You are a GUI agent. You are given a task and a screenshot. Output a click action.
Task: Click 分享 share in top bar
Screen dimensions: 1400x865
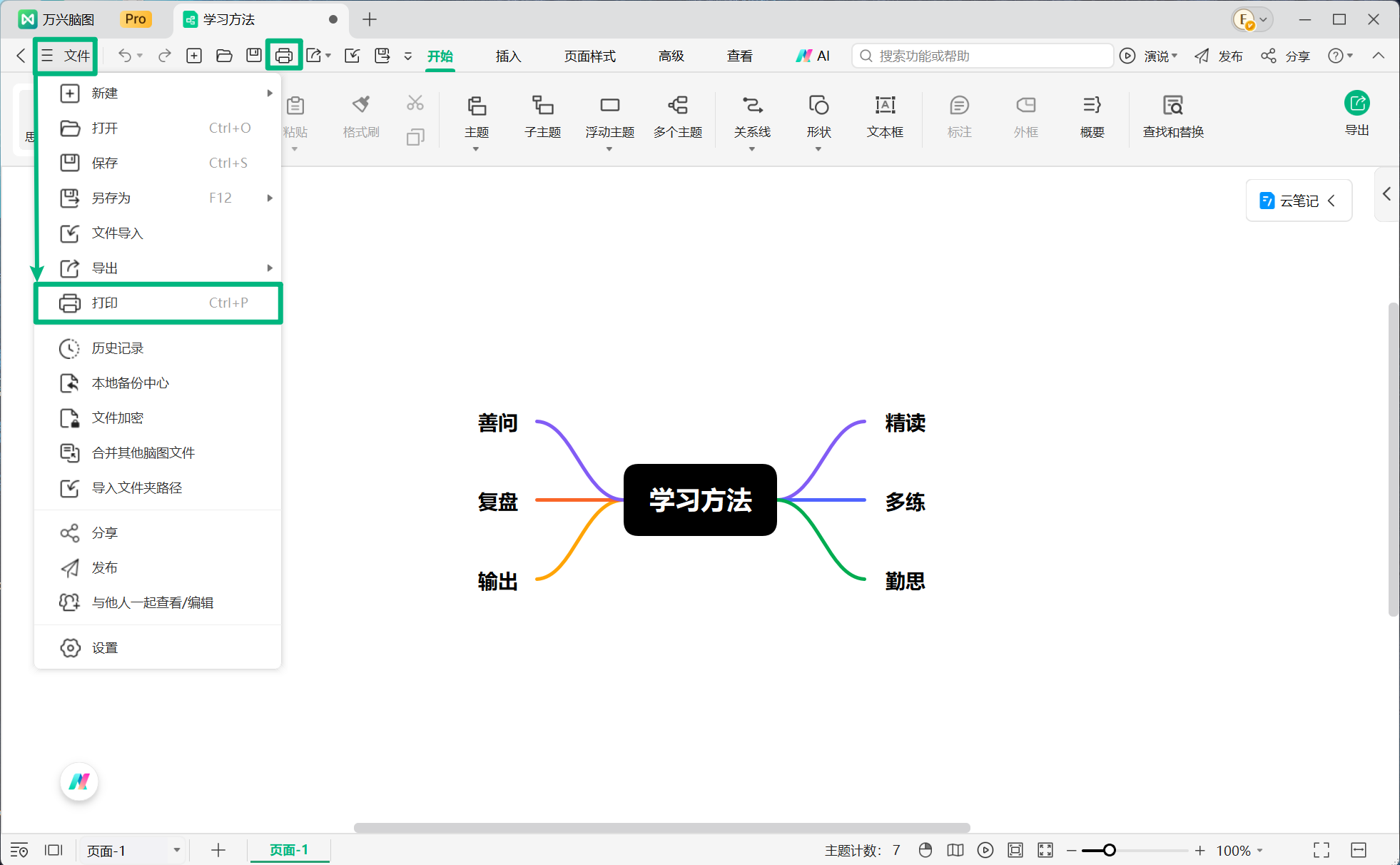(1285, 56)
